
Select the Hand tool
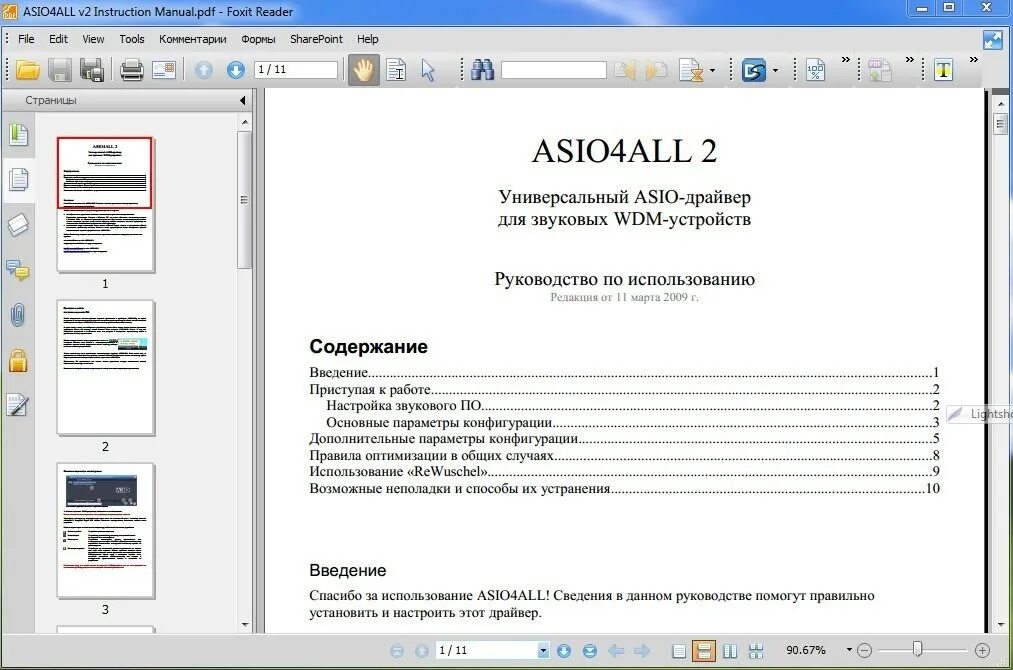click(363, 69)
